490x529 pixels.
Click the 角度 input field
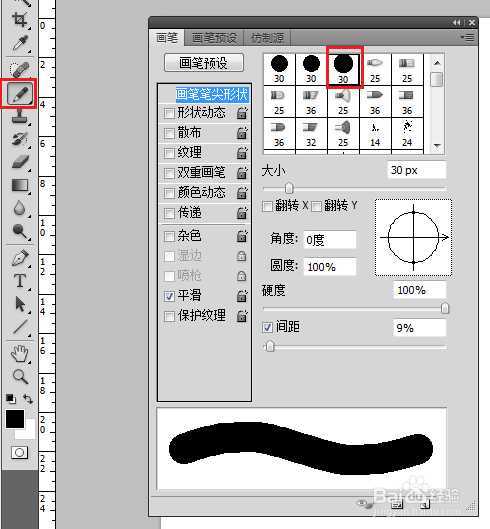click(330, 240)
